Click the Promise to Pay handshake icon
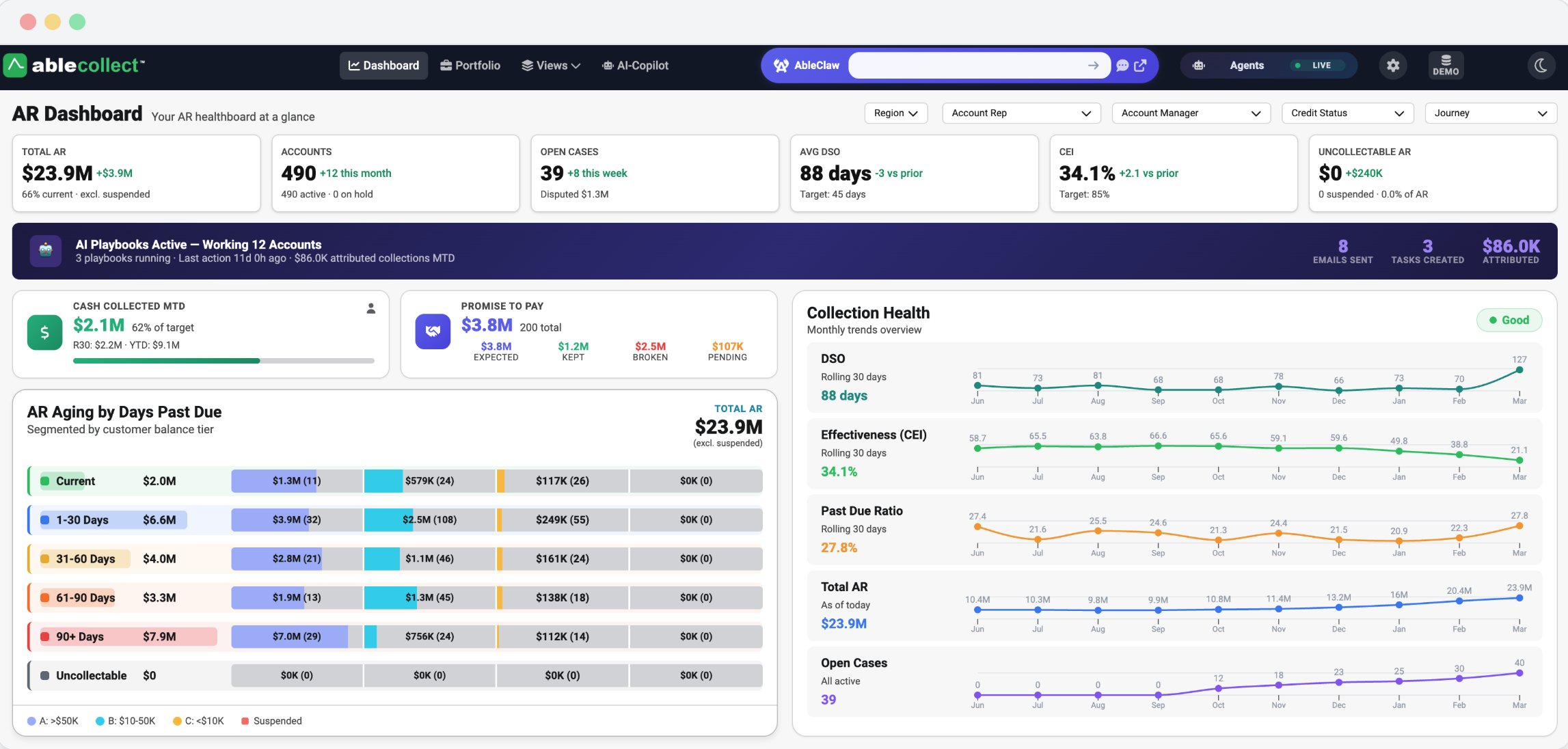This screenshot has height=749, width=1568. tap(433, 331)
